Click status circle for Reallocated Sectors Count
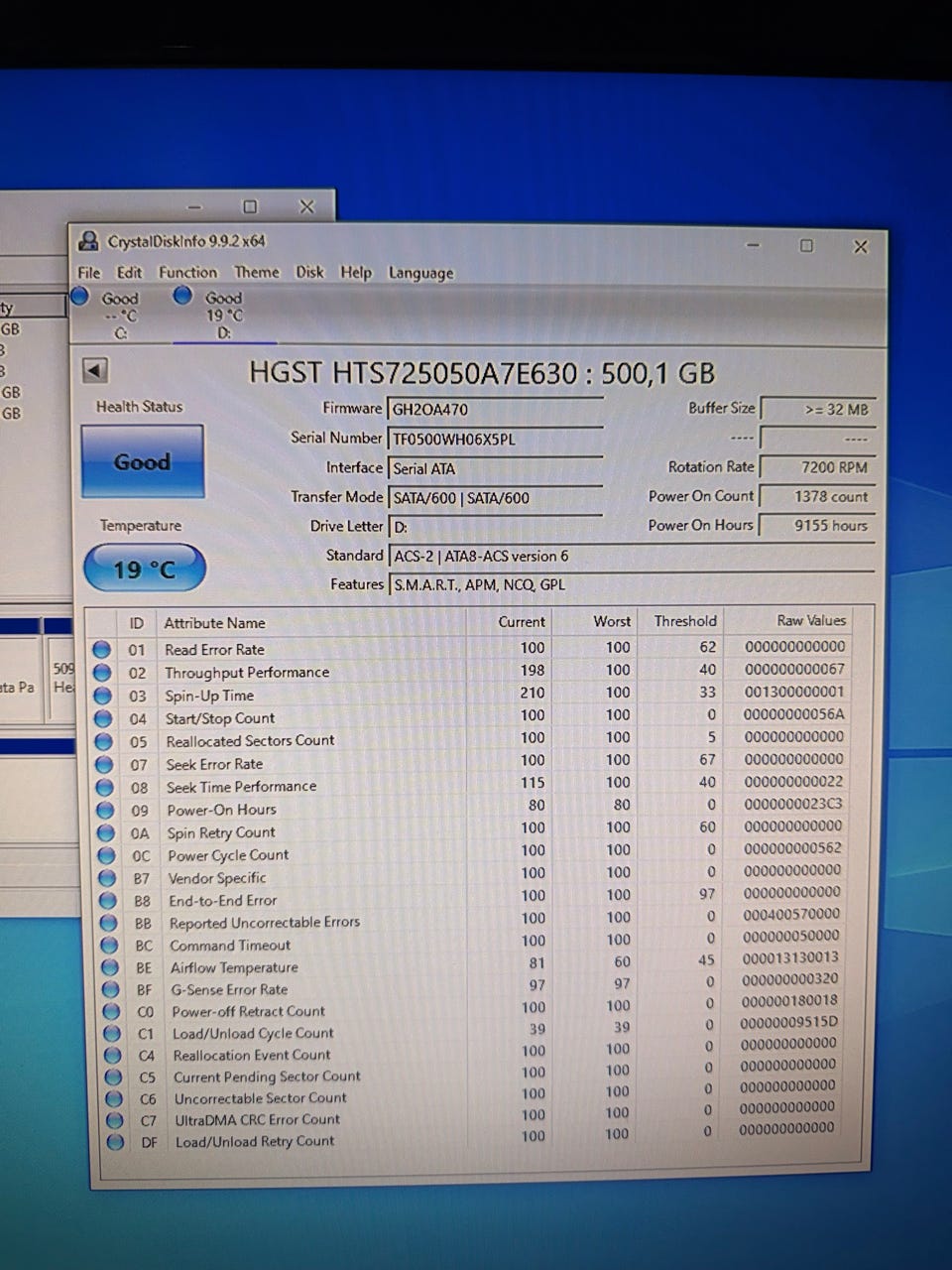Screen dimensions: 952x1270 [x=103, y=741]
